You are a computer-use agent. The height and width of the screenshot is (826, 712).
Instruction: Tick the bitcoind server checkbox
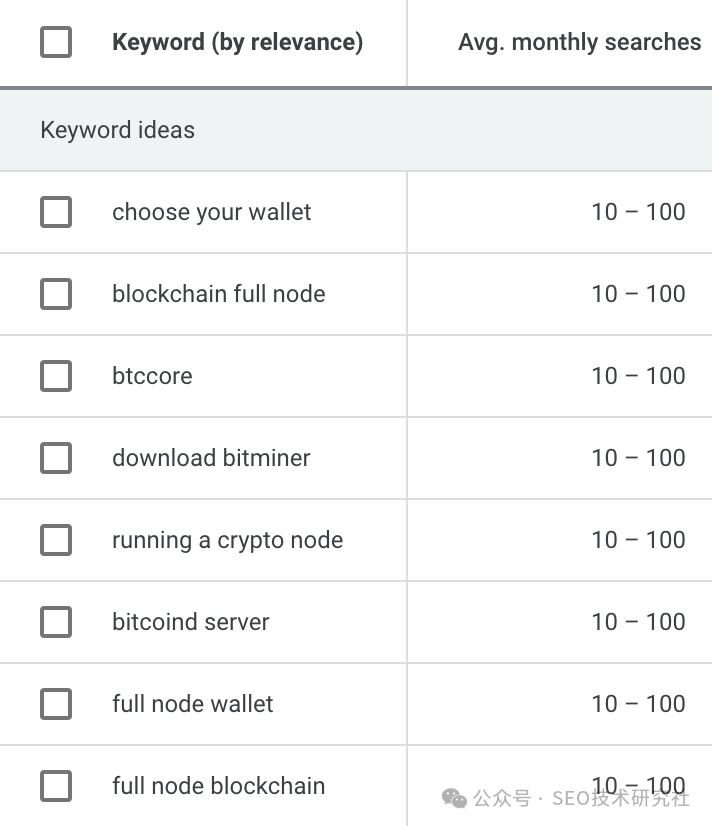pyautogui.click(x=56, y=622)
